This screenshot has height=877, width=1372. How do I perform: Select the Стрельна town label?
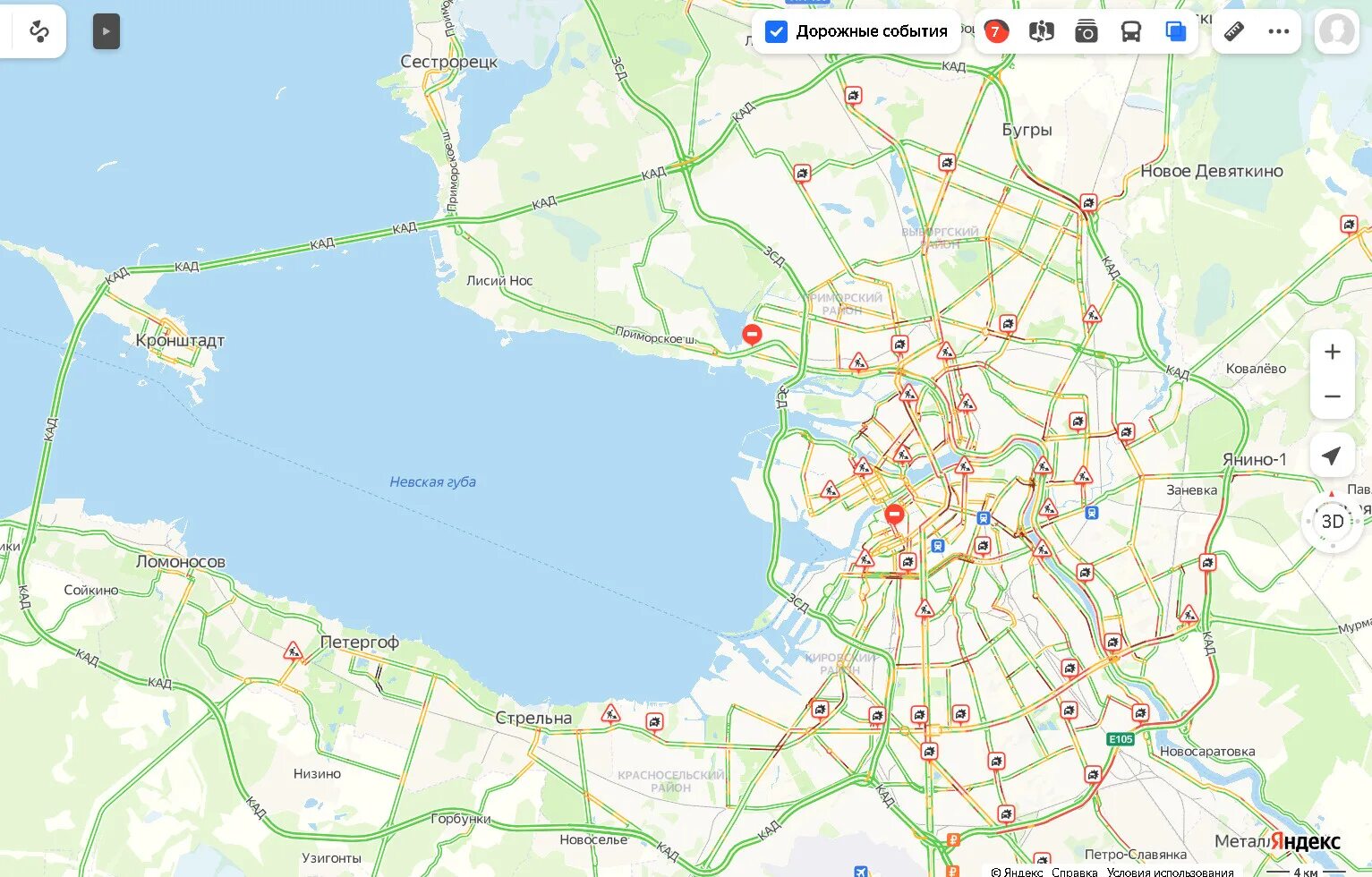[533, 718]
